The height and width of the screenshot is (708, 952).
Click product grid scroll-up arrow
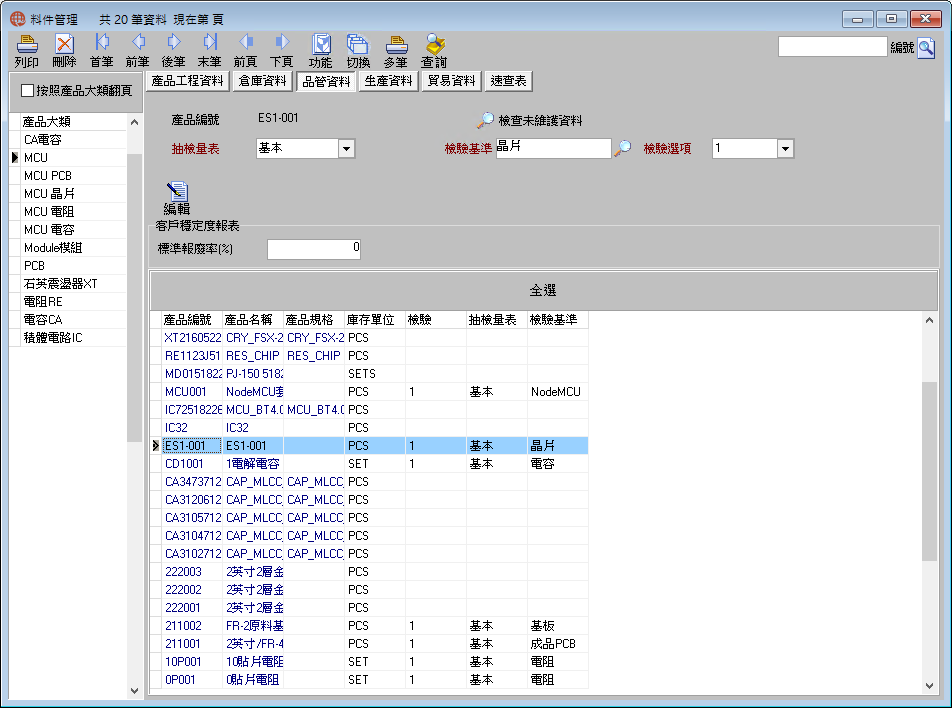click(x=929, y=320)
